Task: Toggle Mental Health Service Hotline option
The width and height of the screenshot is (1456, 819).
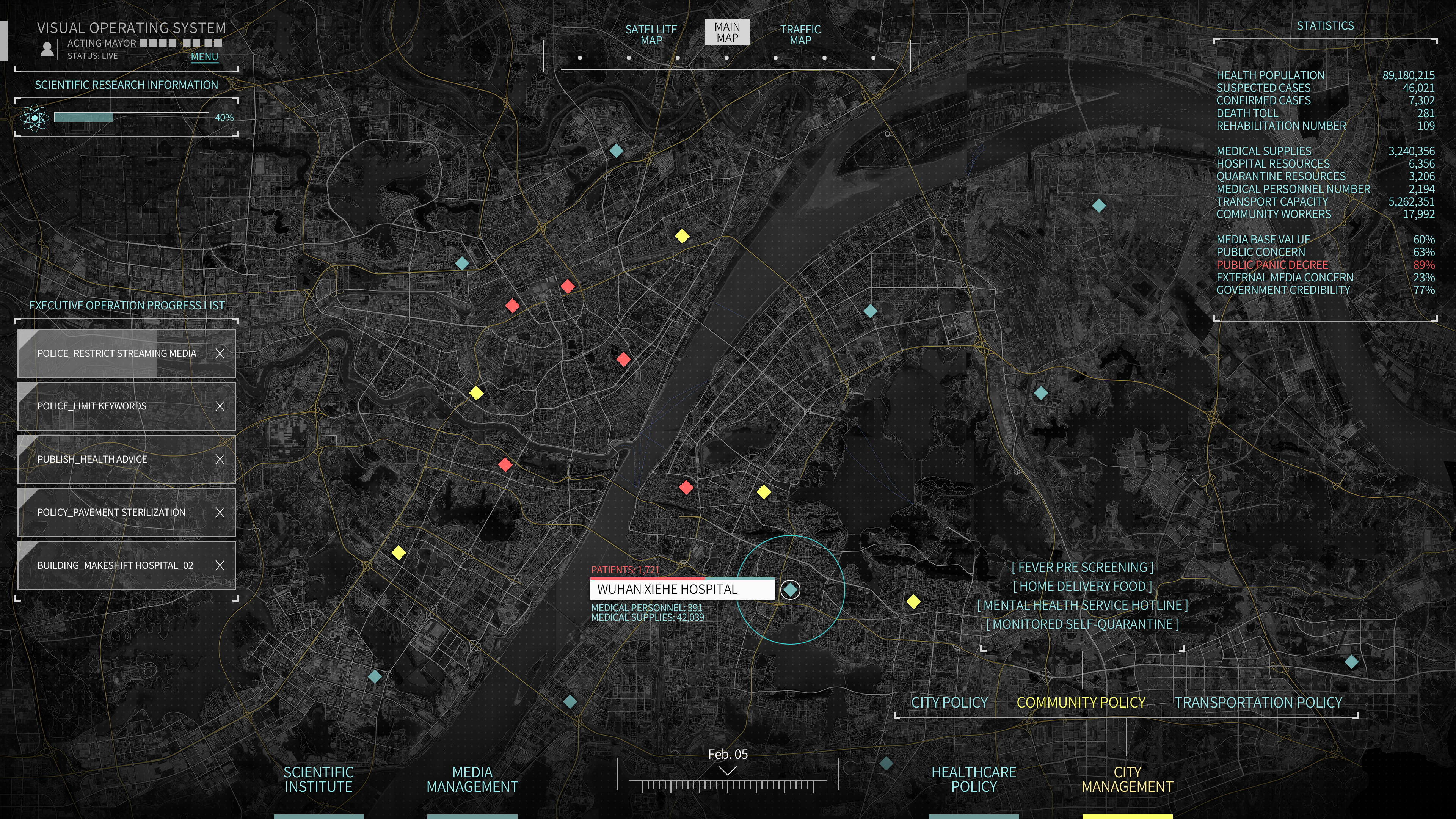Action: point(1083,606)
